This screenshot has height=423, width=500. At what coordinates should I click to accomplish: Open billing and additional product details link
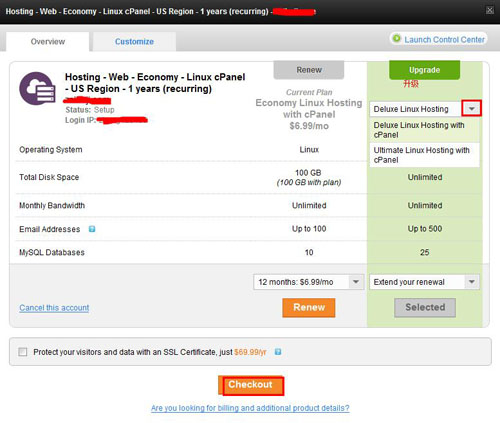pyautogui.click(x=250, y=408)
